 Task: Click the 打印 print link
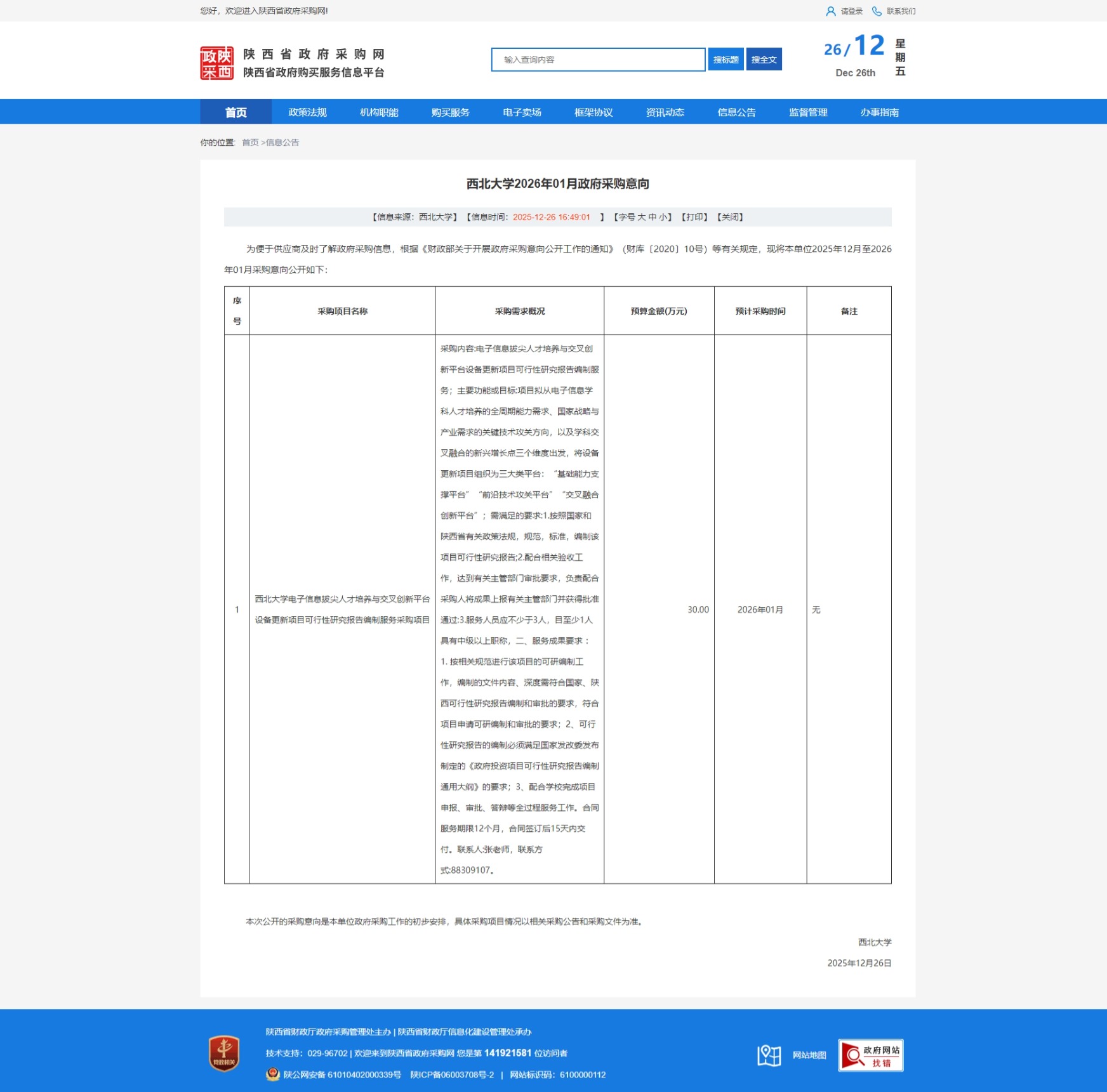[694, 217]
